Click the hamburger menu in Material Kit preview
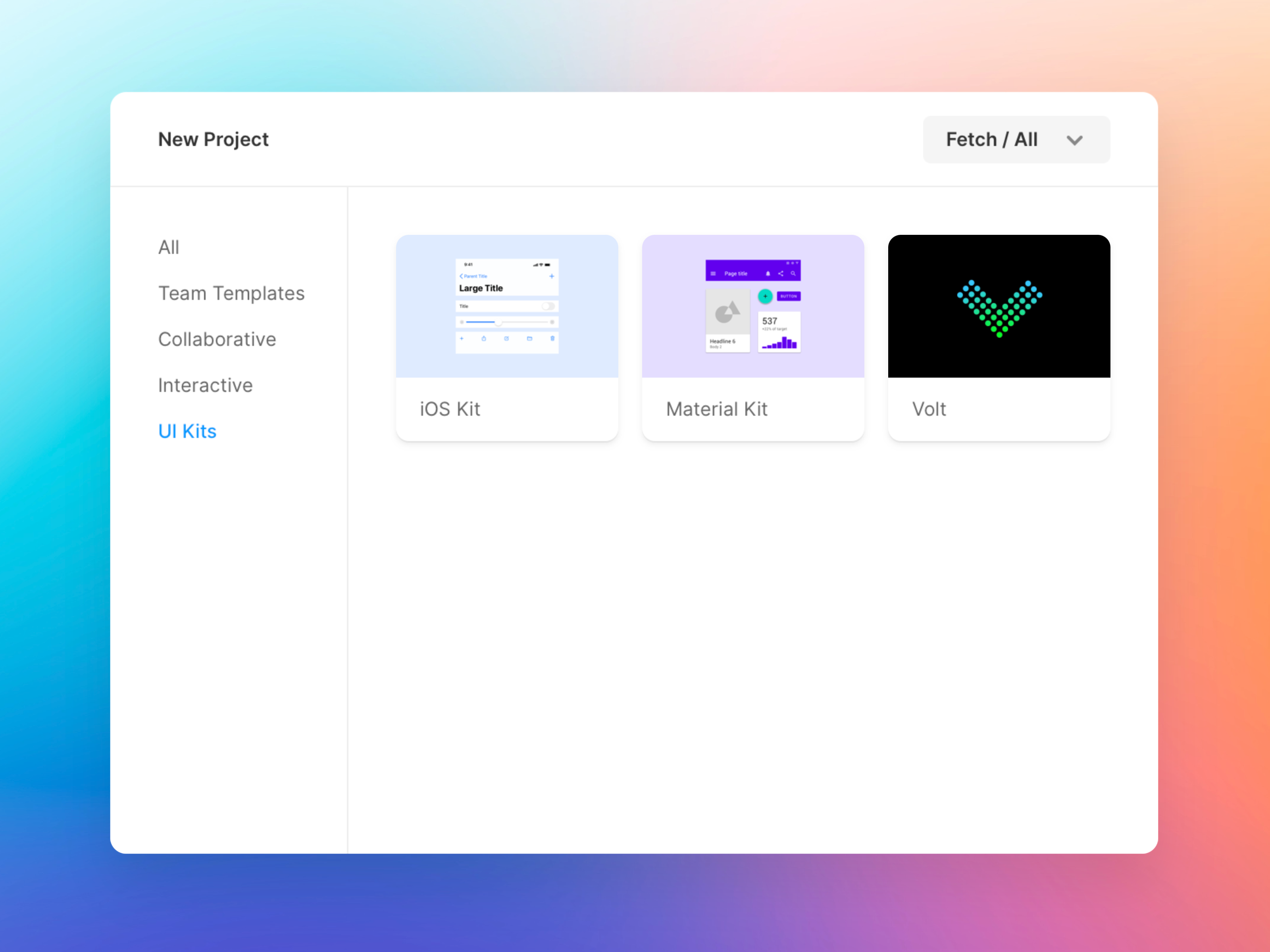Screen dimensions: 1270x952 (x=714, y=274)
